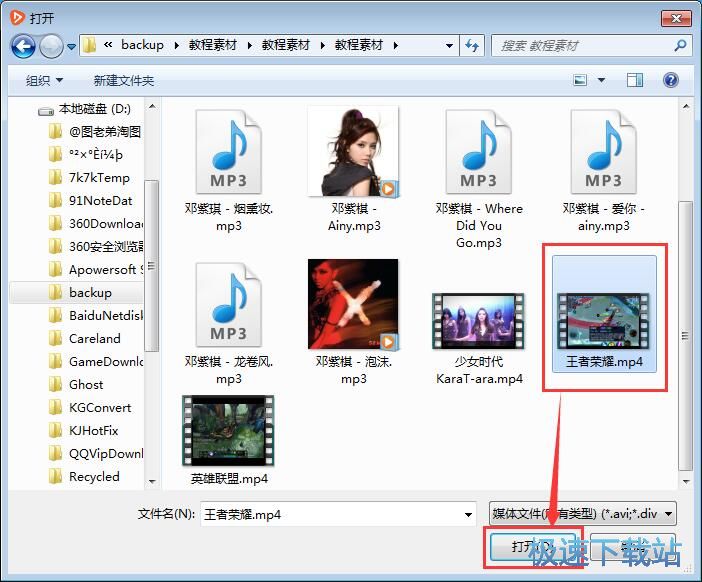Click the refresh icon beside the address bar

click(x=472, y=45)
